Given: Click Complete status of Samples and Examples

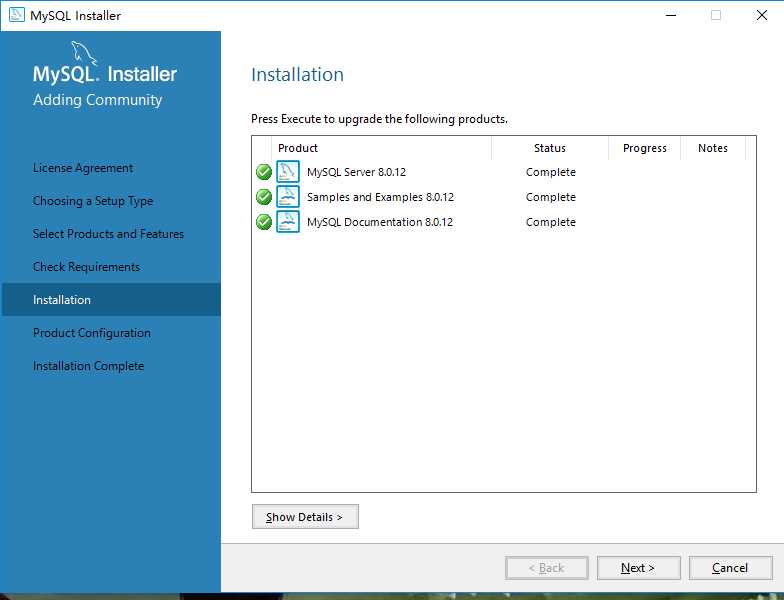Looking at the screenshot, I should point(550,197).
